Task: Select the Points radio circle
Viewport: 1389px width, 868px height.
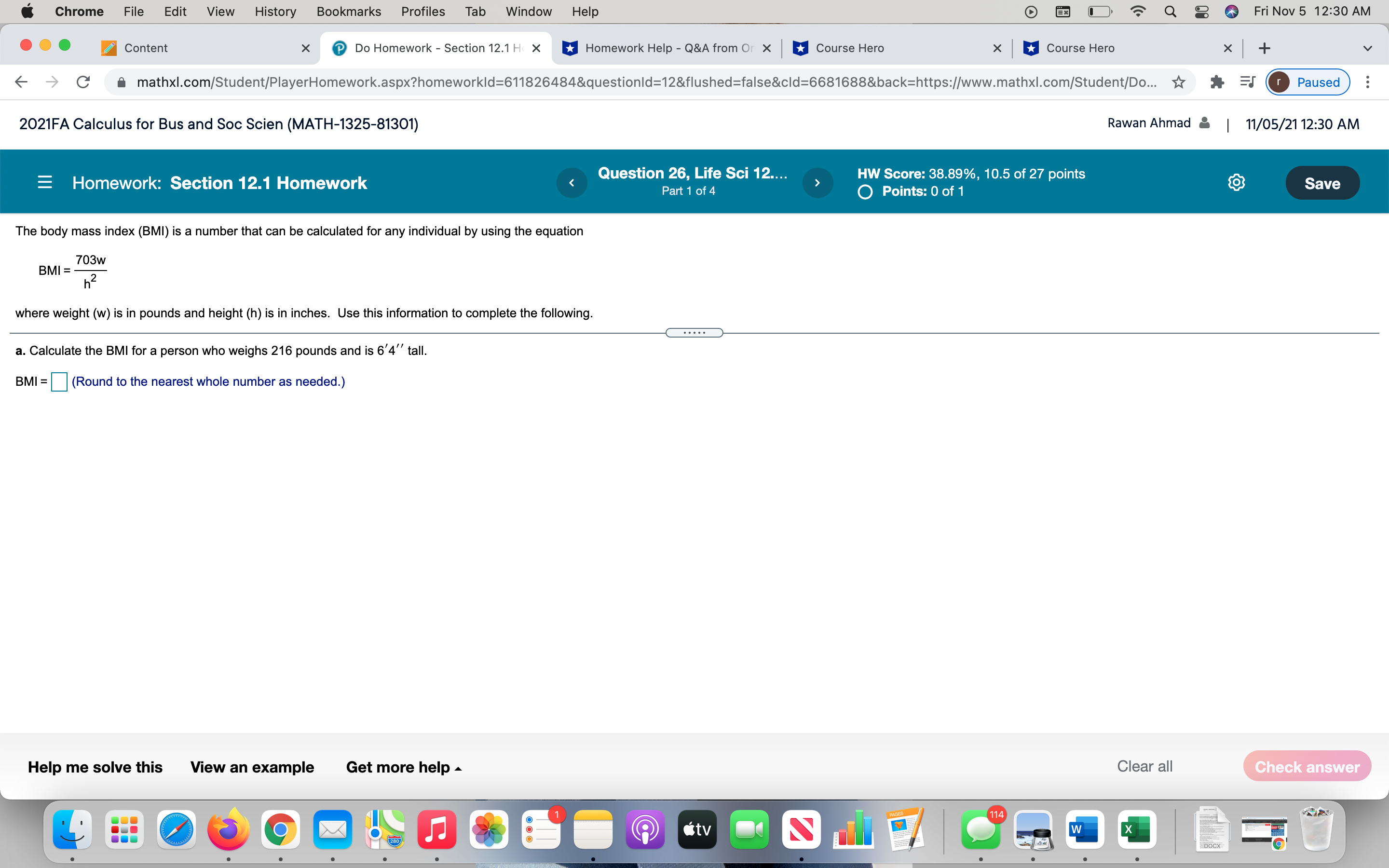Action: coord(865,191)
